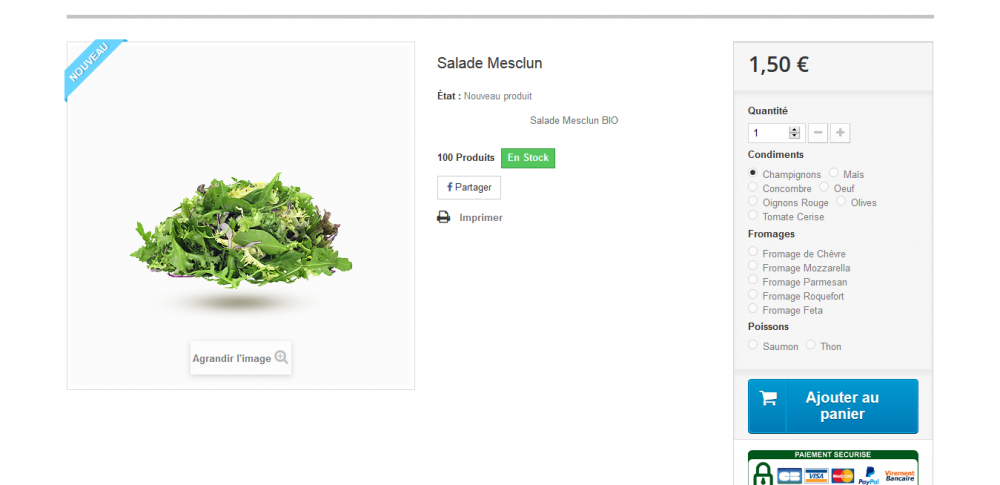Image resolution: width=1000 pixels, height=485 pixels.
Task: Click the NOUVEAU ribbon badge
Action: coord(91,68)
